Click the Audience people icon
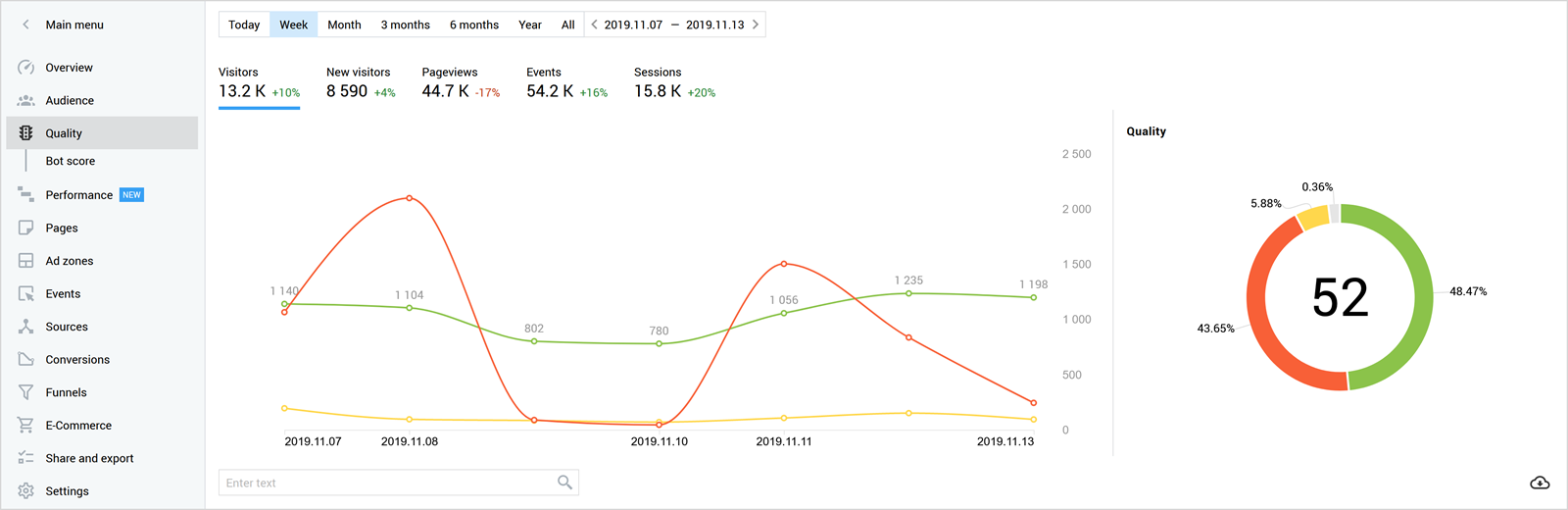This screenshot has width=1568, height=510. 26,100
